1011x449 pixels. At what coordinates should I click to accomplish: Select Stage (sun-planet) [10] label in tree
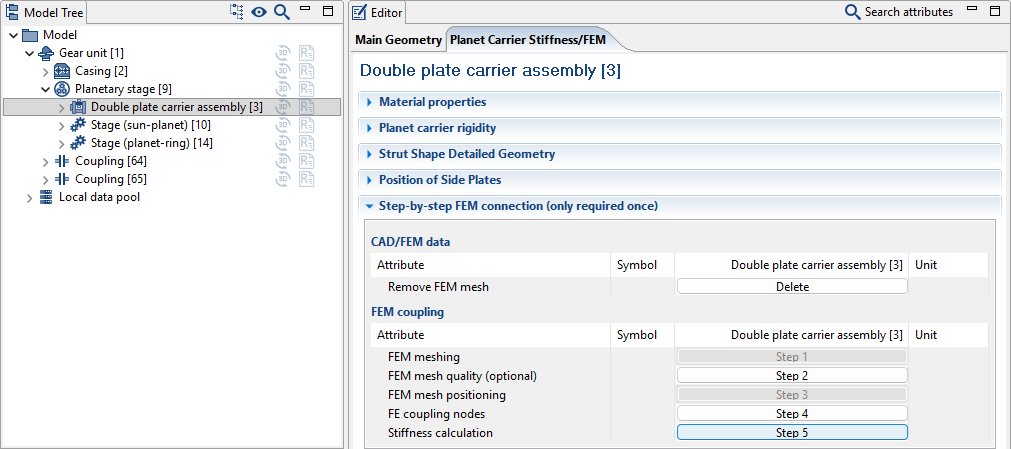pyautogui.click(x=151, y=125)
